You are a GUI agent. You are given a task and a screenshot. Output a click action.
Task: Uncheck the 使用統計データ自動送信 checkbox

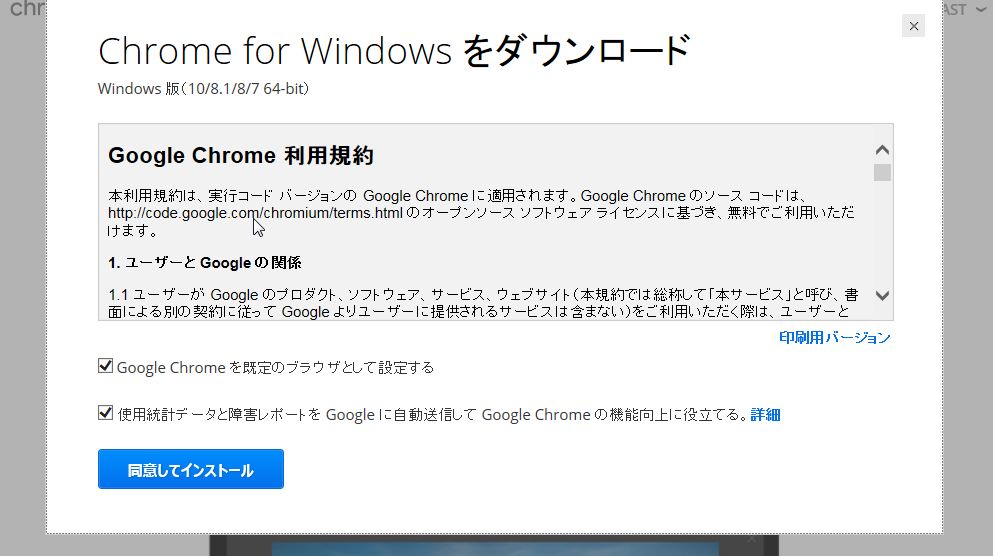point(105,413)
